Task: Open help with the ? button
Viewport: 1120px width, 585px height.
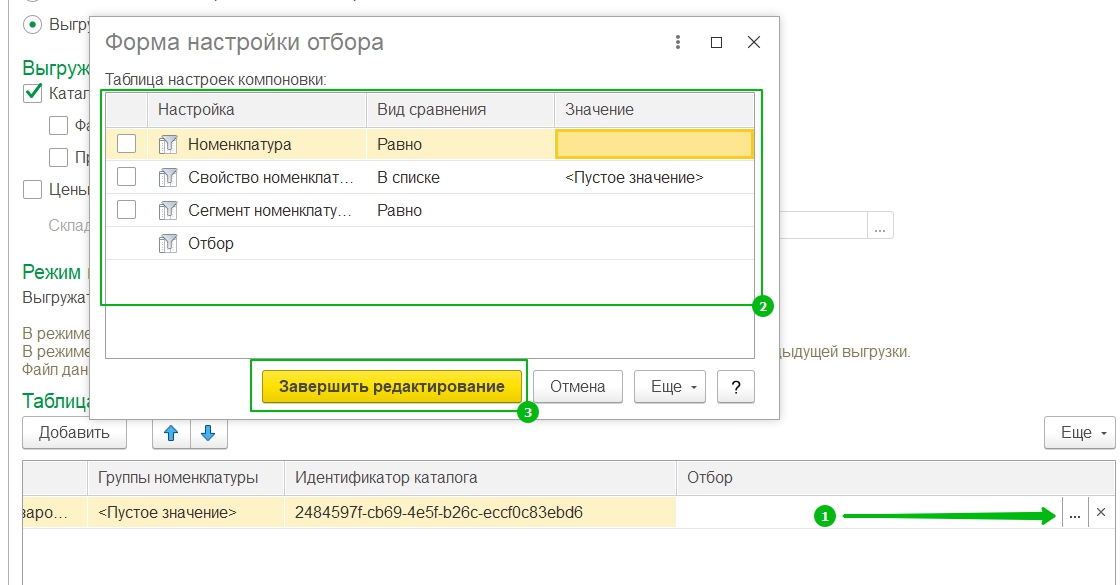Action: pos(736,386)
